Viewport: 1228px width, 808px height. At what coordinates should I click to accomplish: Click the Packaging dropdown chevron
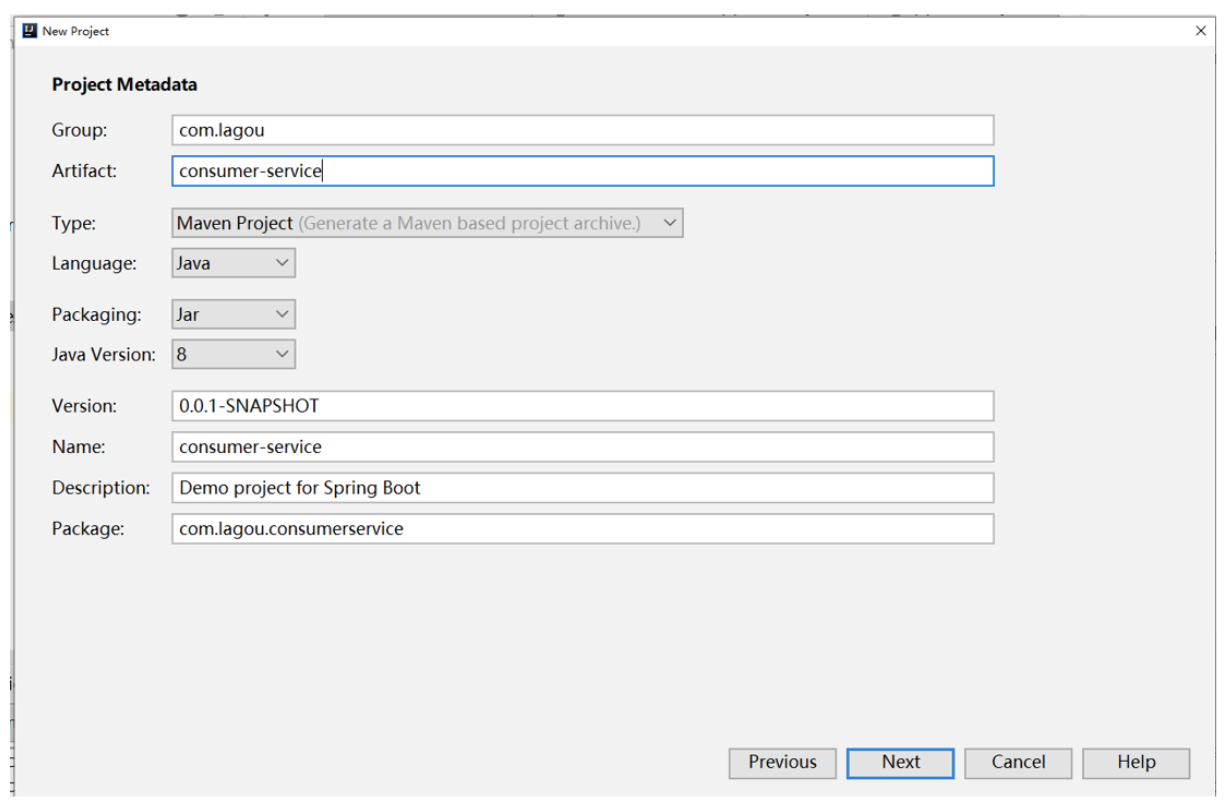(x=283, y=314)
